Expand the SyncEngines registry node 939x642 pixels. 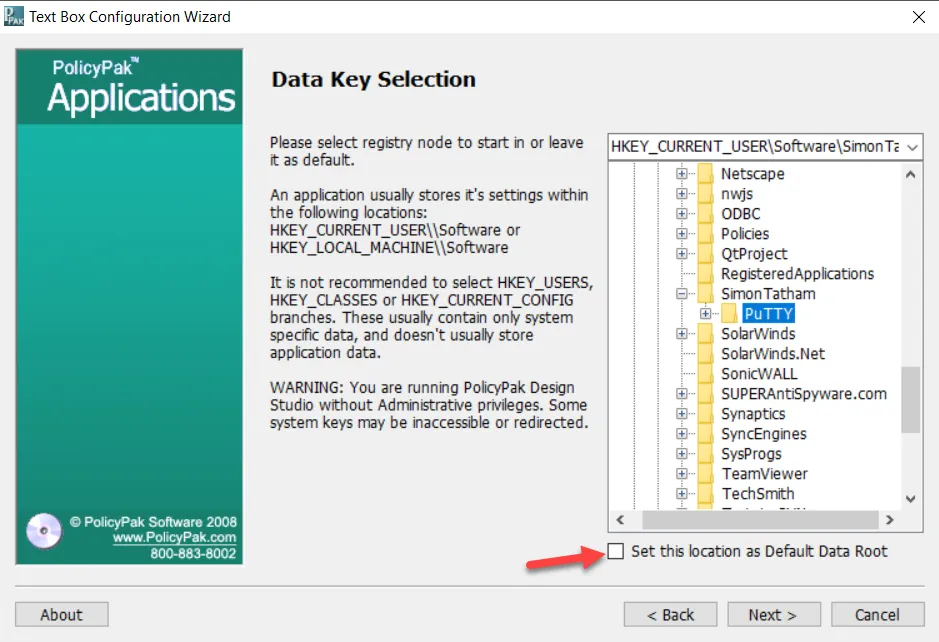coord(681,434)
